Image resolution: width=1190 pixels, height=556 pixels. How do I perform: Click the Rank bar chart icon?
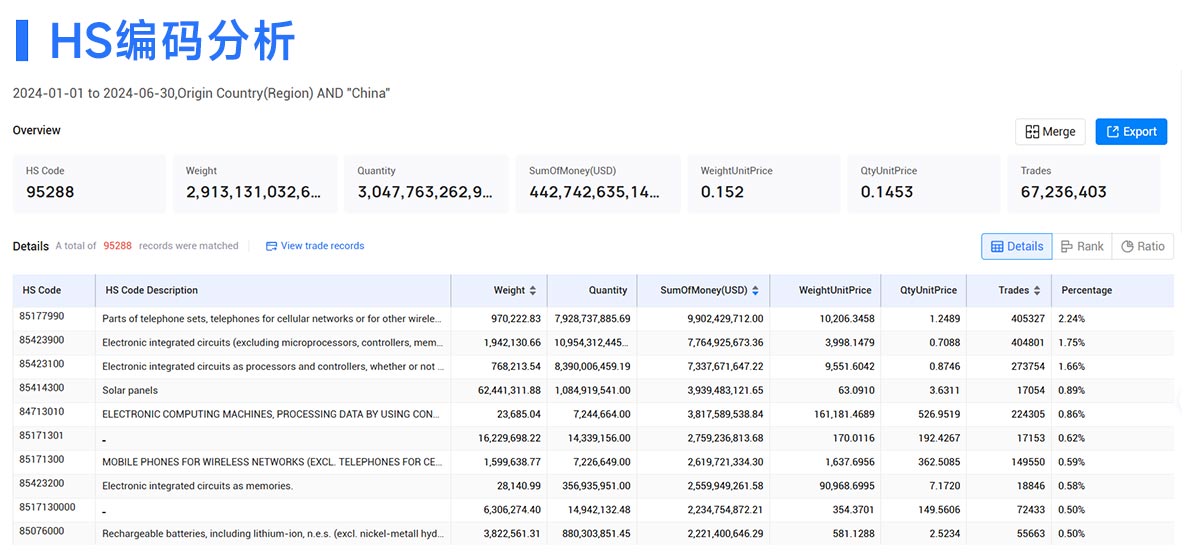click(1066, 247)
